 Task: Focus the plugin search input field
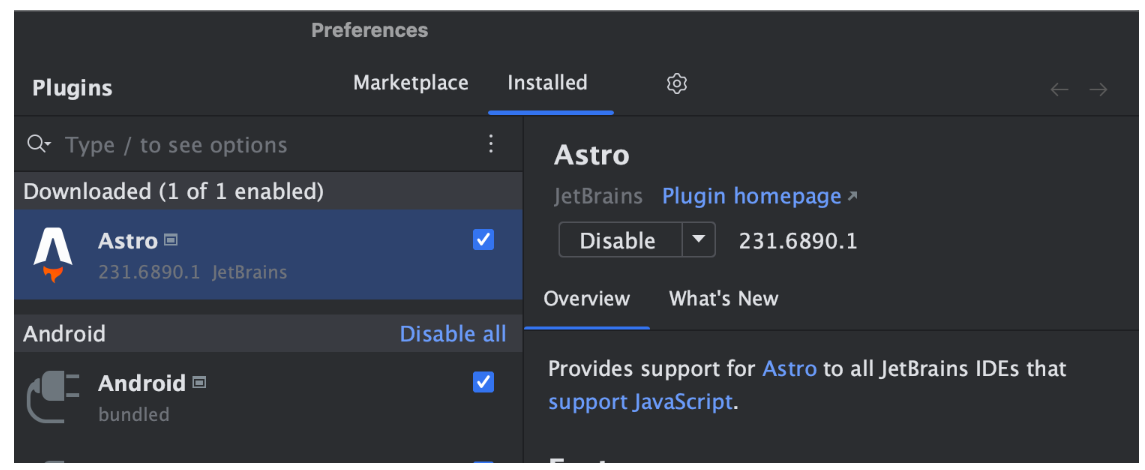point(260,145)
